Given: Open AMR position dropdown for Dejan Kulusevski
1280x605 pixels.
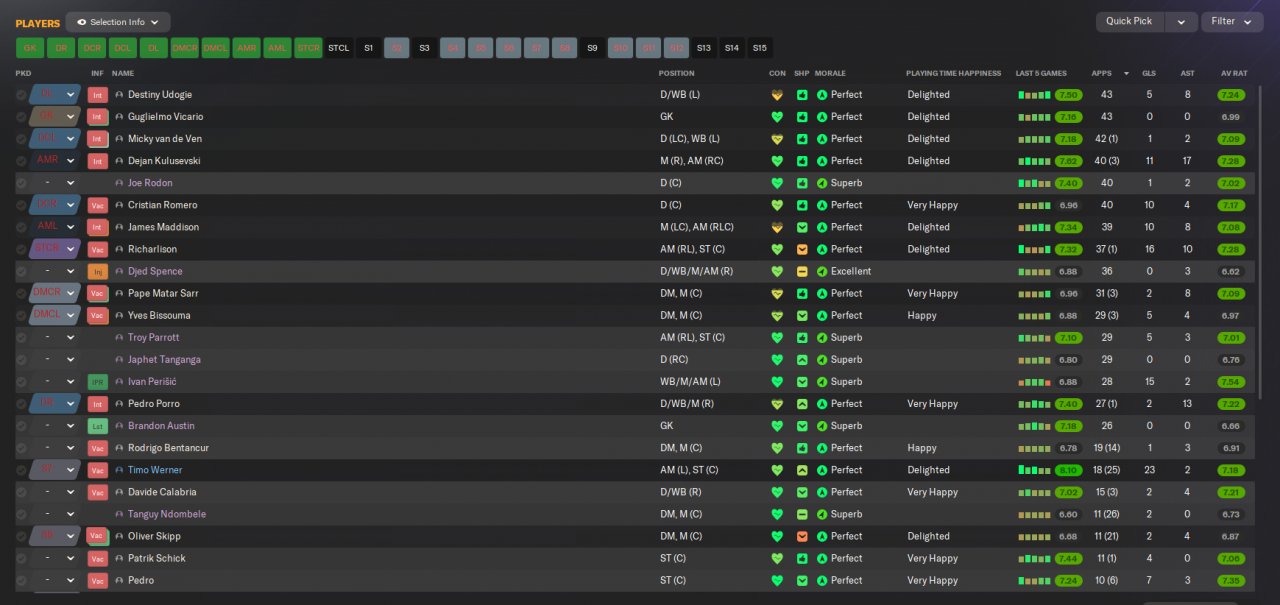Looking at the screenshot, I should [x=54, y=160].
